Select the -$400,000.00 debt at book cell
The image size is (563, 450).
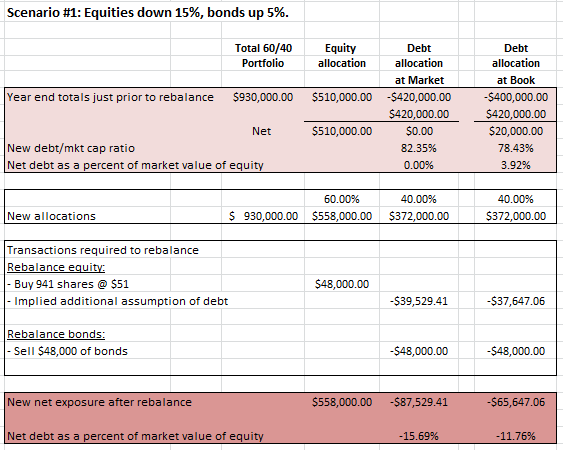pyautogui.click(x=516, y=97)
